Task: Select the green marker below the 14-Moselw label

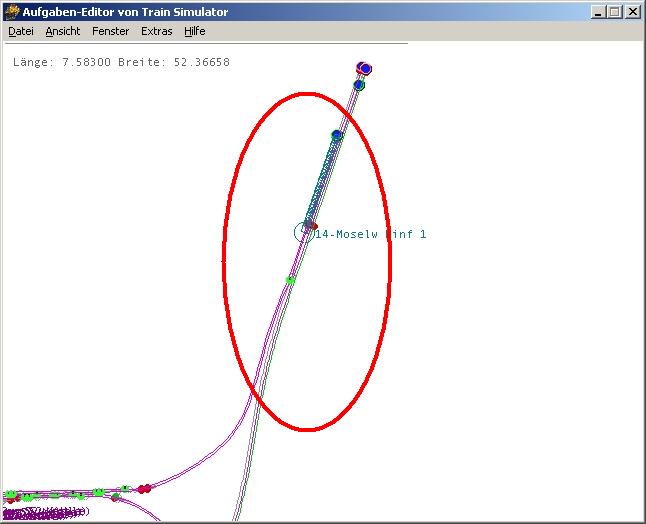Action: tap(291, 280)
